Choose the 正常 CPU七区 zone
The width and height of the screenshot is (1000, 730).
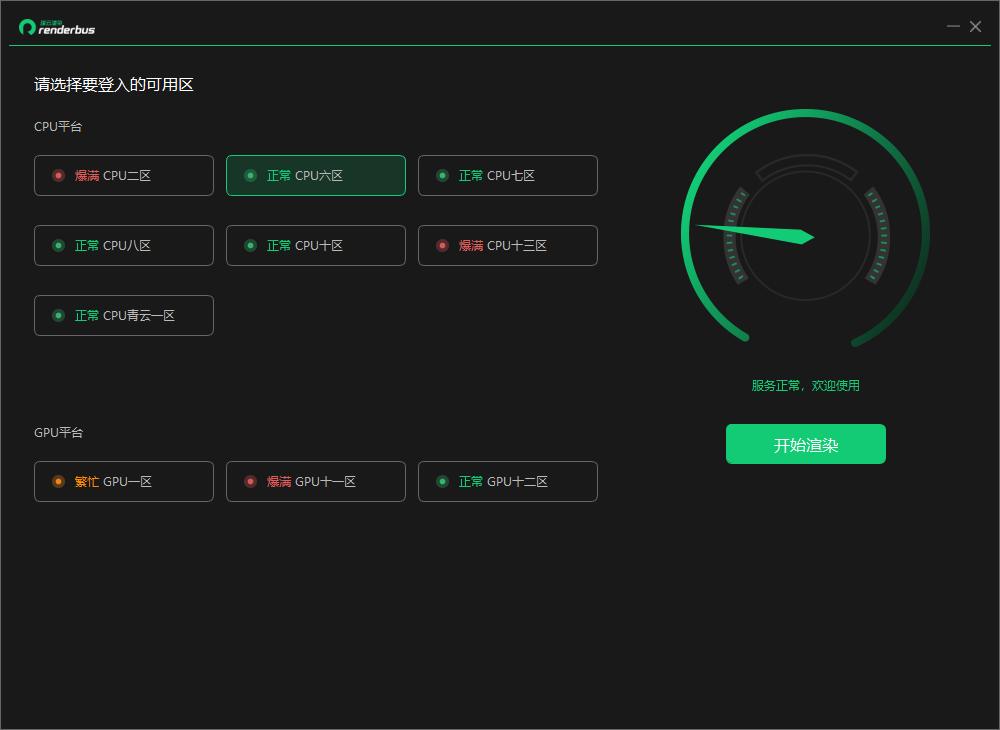[x=508, y=175]
